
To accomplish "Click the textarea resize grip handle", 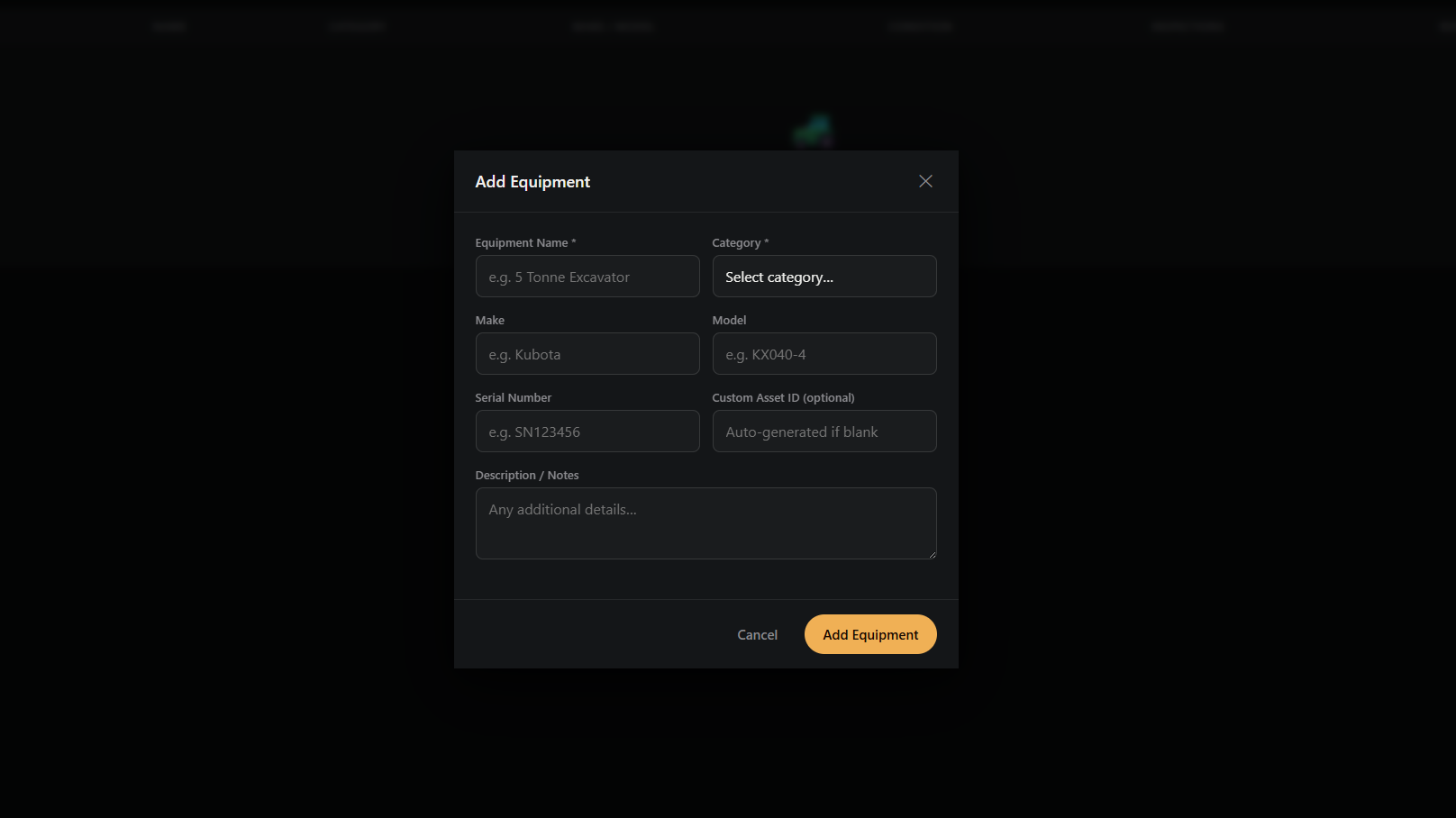I will pos(933,555).
